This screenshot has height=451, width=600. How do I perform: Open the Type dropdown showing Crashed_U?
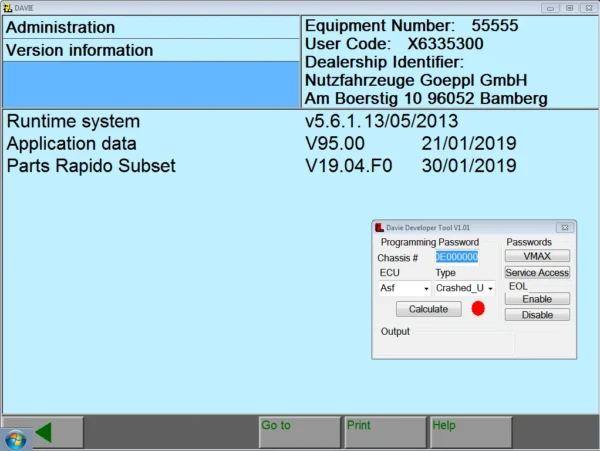point(465,288)
